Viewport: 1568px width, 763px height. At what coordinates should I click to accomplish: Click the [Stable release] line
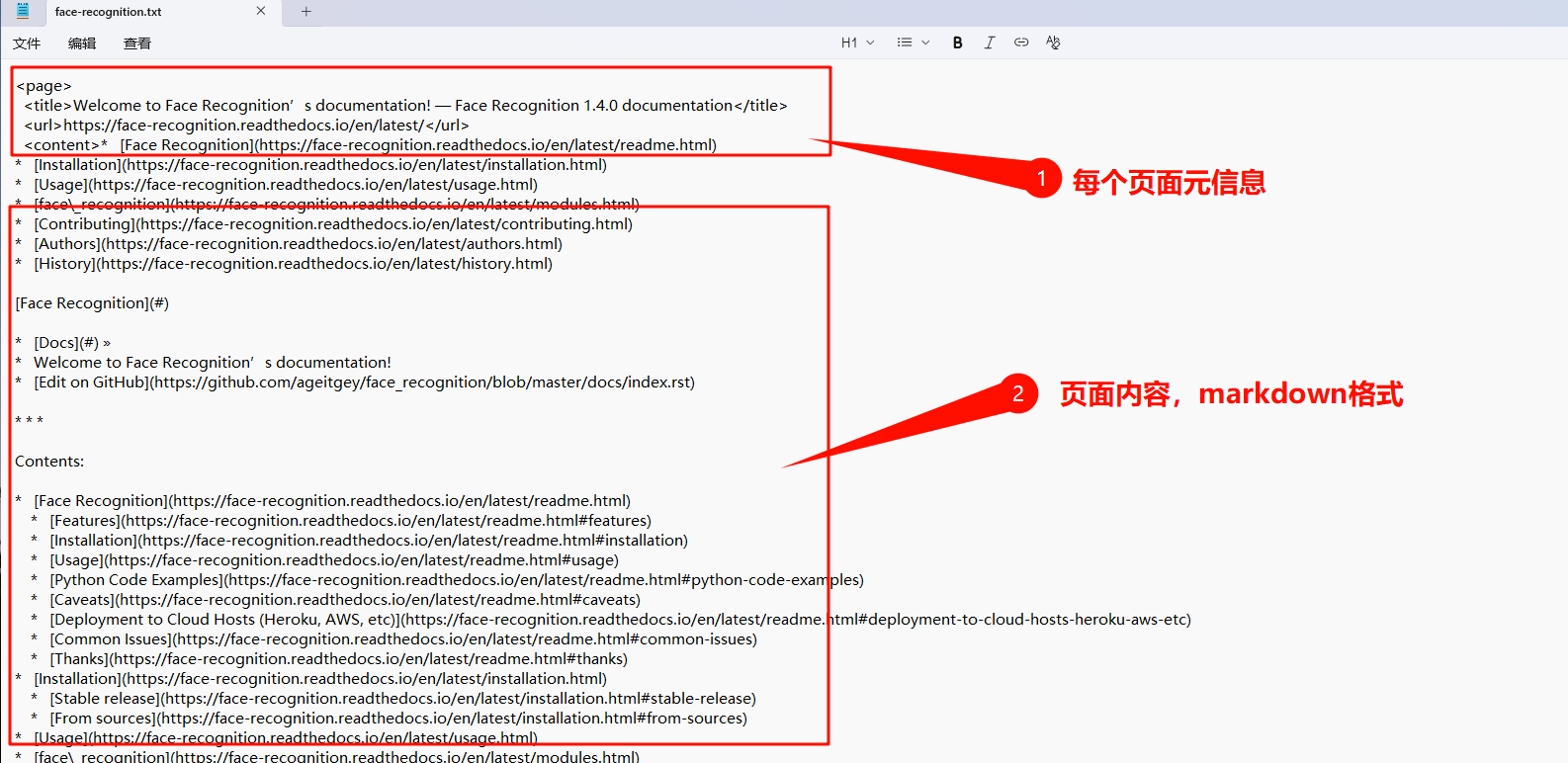(x=393, y=699)
